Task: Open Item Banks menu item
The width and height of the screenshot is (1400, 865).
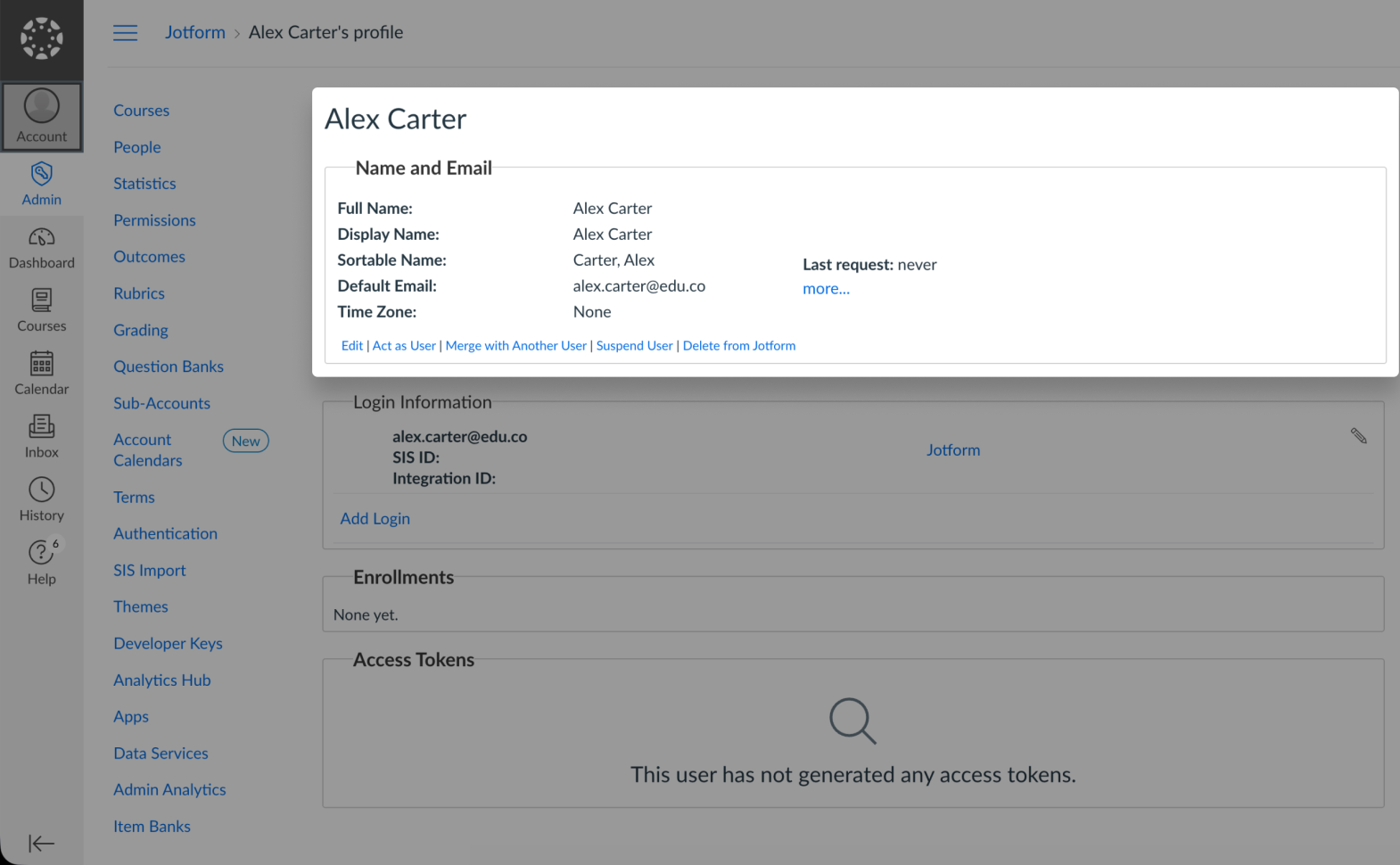Action: [152, 827]
